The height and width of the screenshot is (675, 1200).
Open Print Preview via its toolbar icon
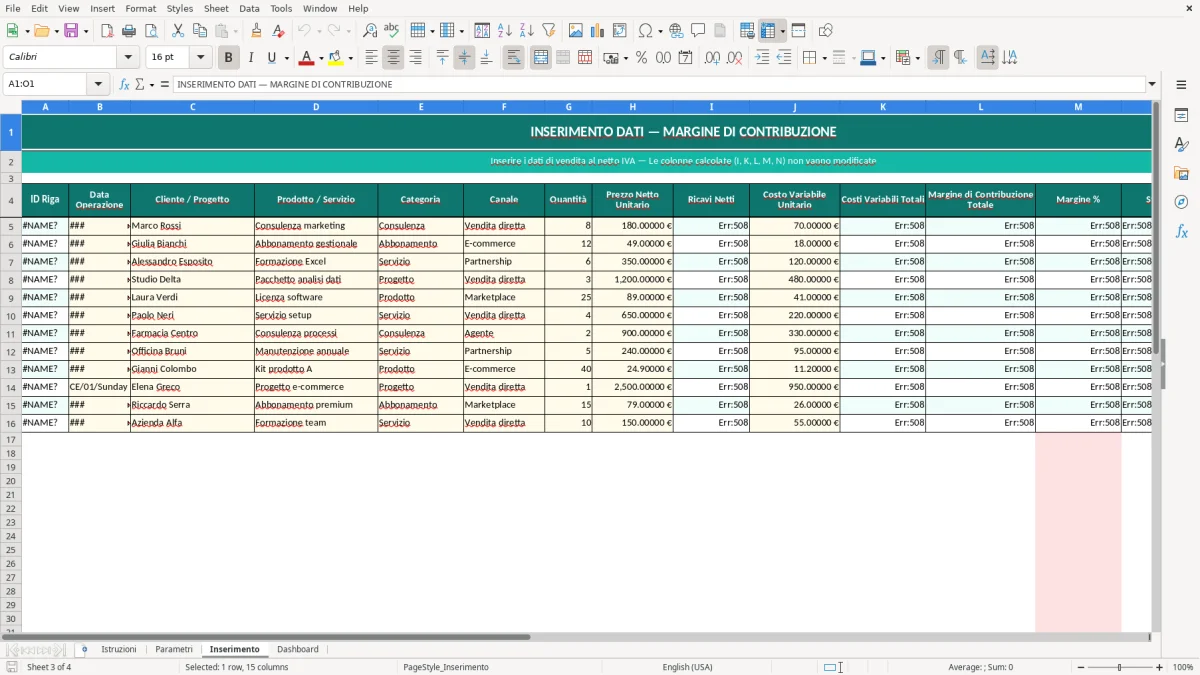[151, 30]
